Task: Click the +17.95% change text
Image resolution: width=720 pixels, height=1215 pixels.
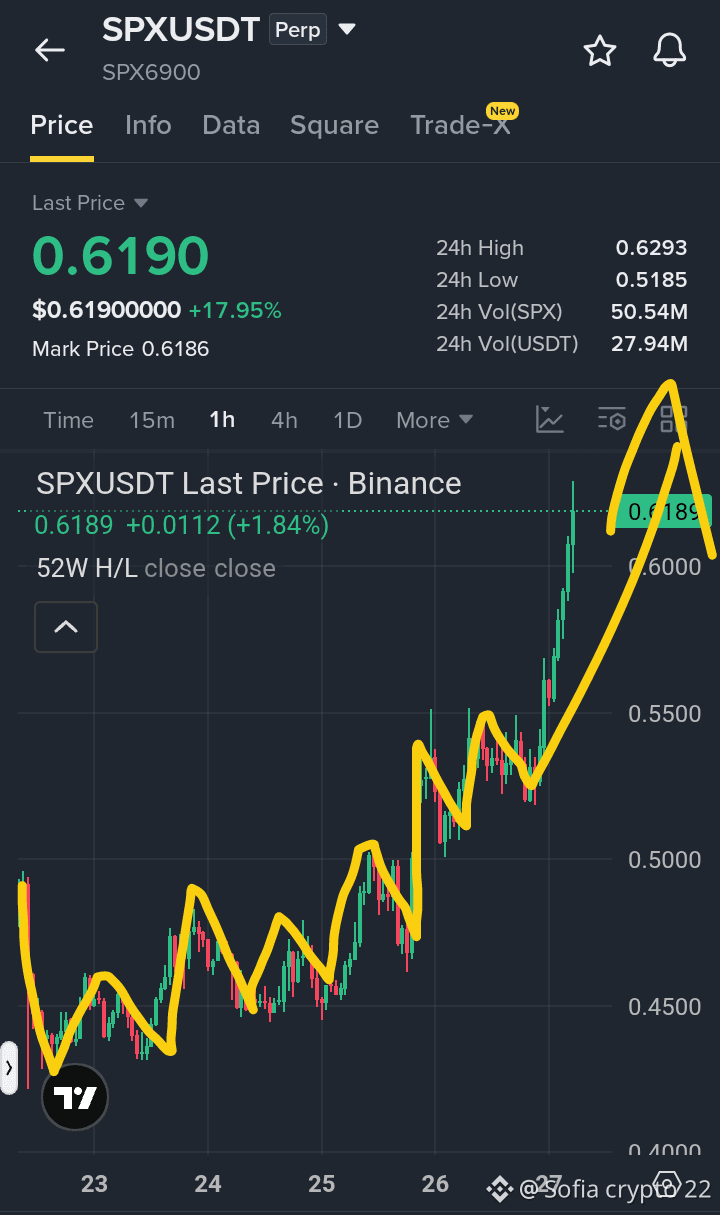Action: coord(235,310)
